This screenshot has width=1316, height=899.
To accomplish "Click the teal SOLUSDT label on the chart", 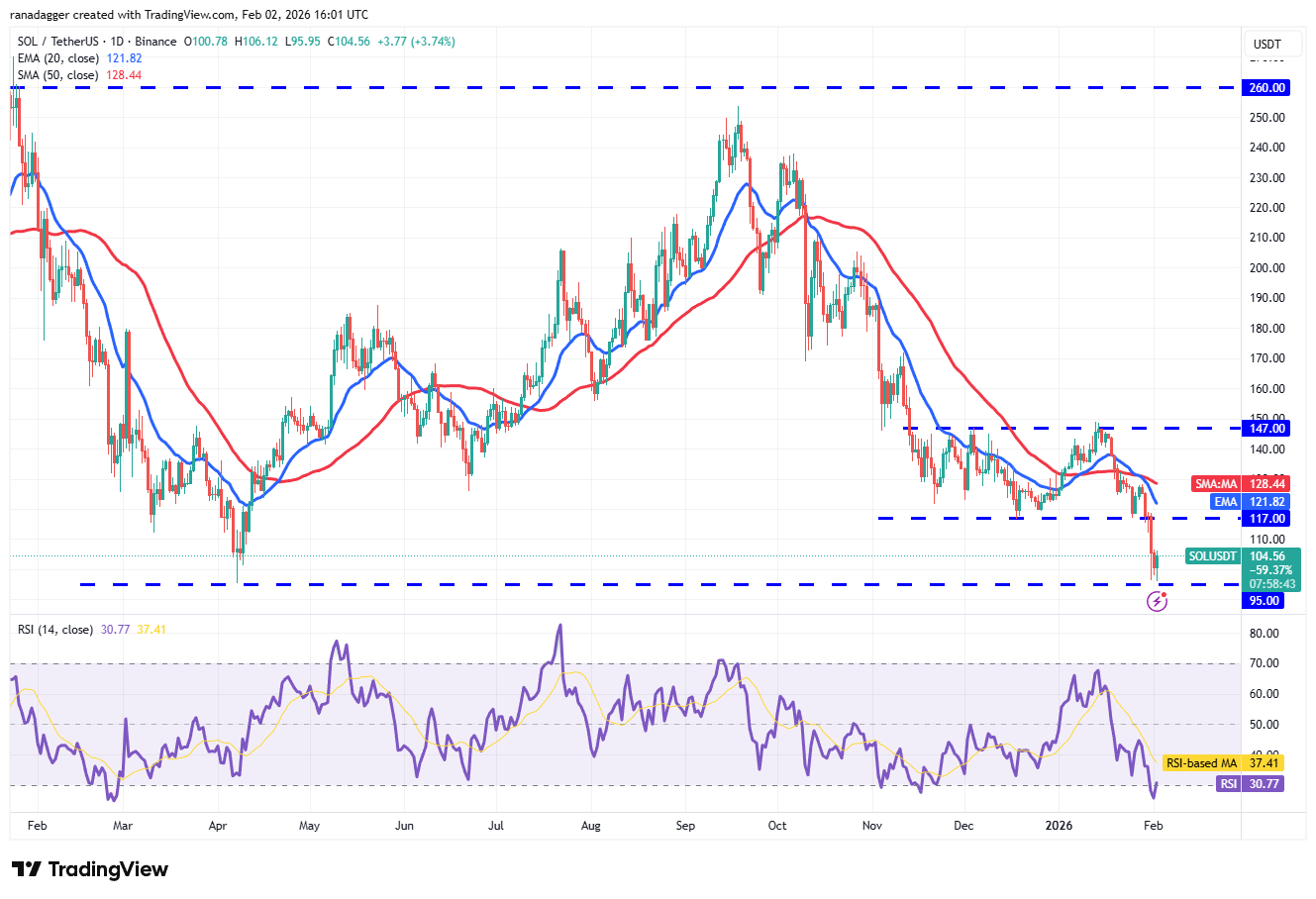I will pyautogui.click(x=1212, y=555).
